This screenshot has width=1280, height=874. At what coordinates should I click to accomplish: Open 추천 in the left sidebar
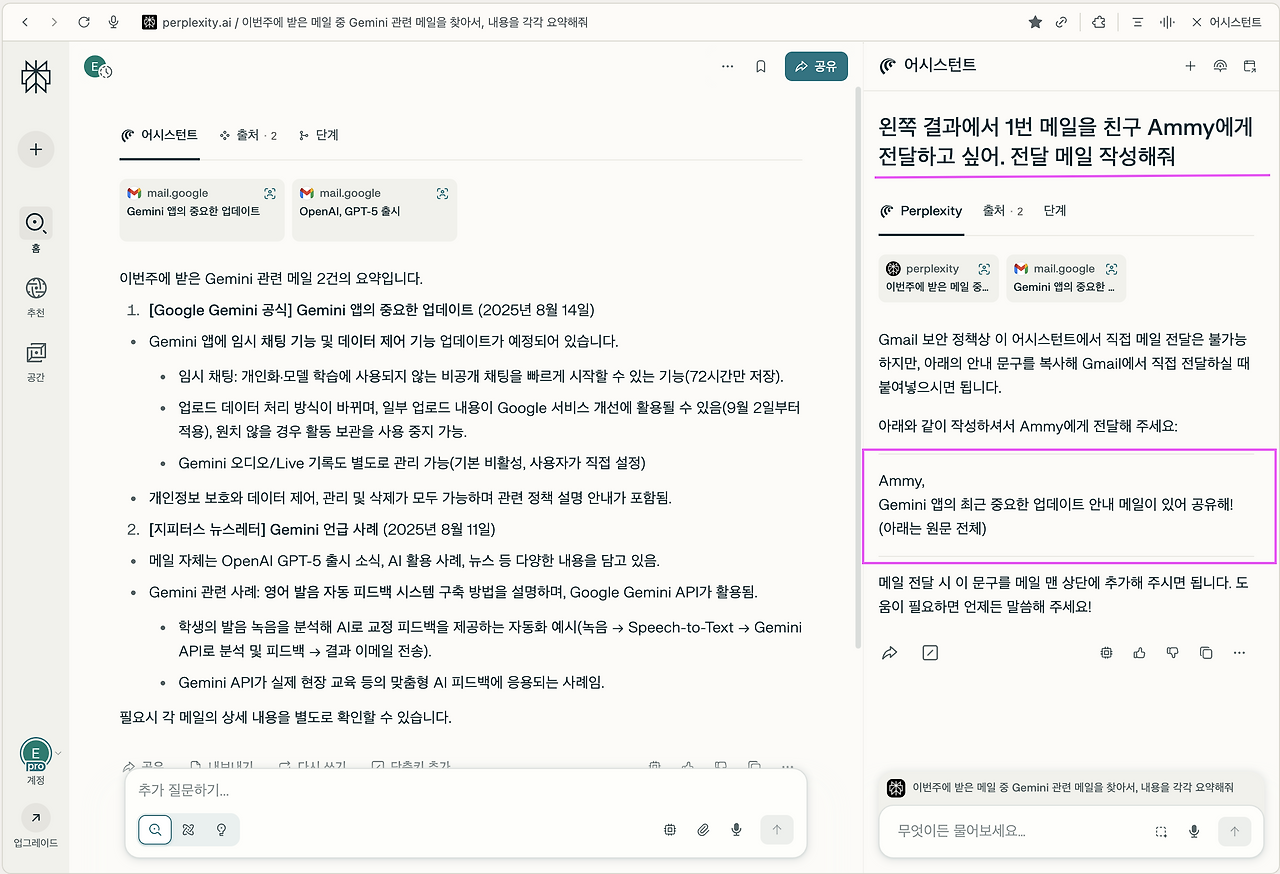click(36, 296)
